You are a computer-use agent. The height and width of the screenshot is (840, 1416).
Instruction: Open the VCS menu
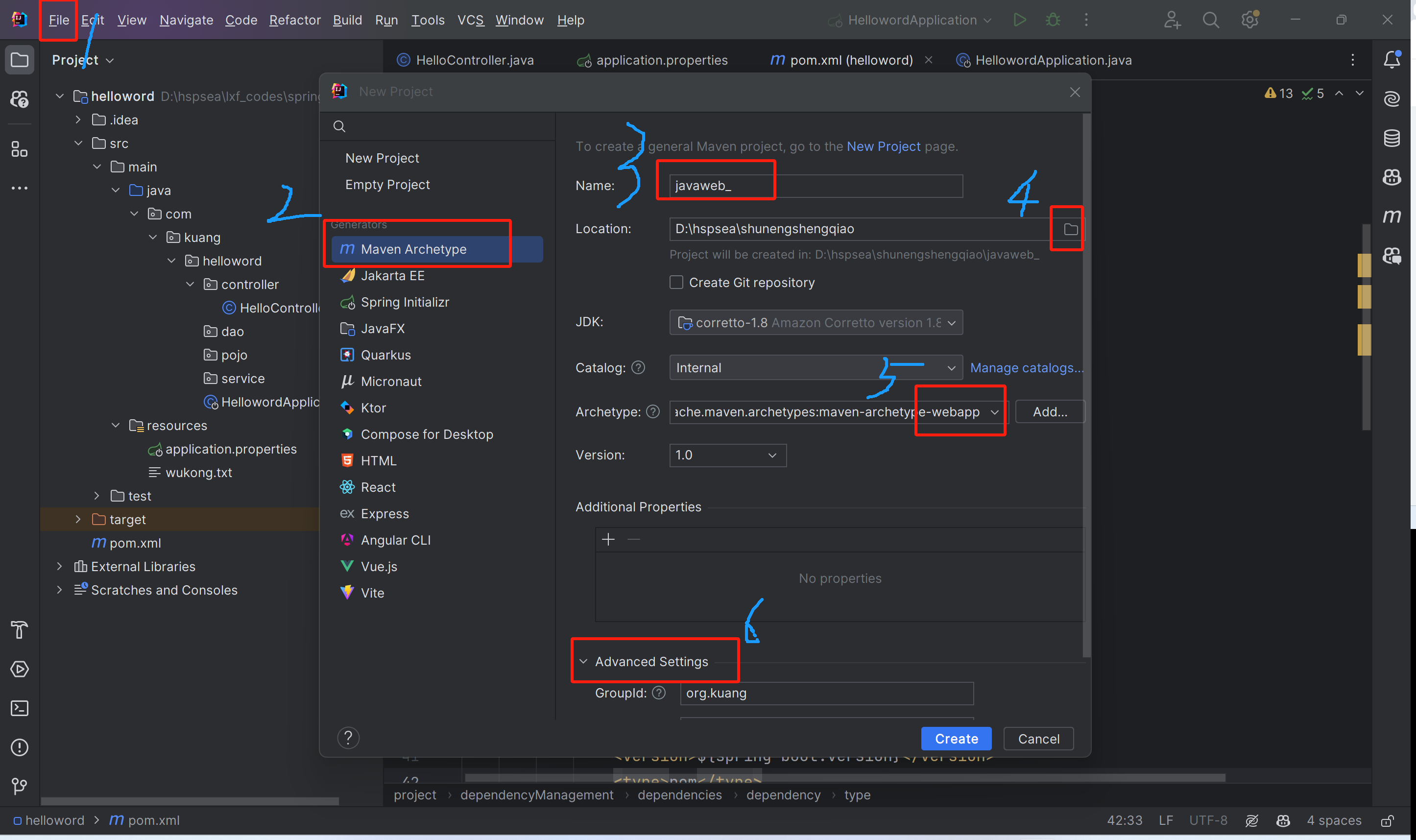click(470, 21)
